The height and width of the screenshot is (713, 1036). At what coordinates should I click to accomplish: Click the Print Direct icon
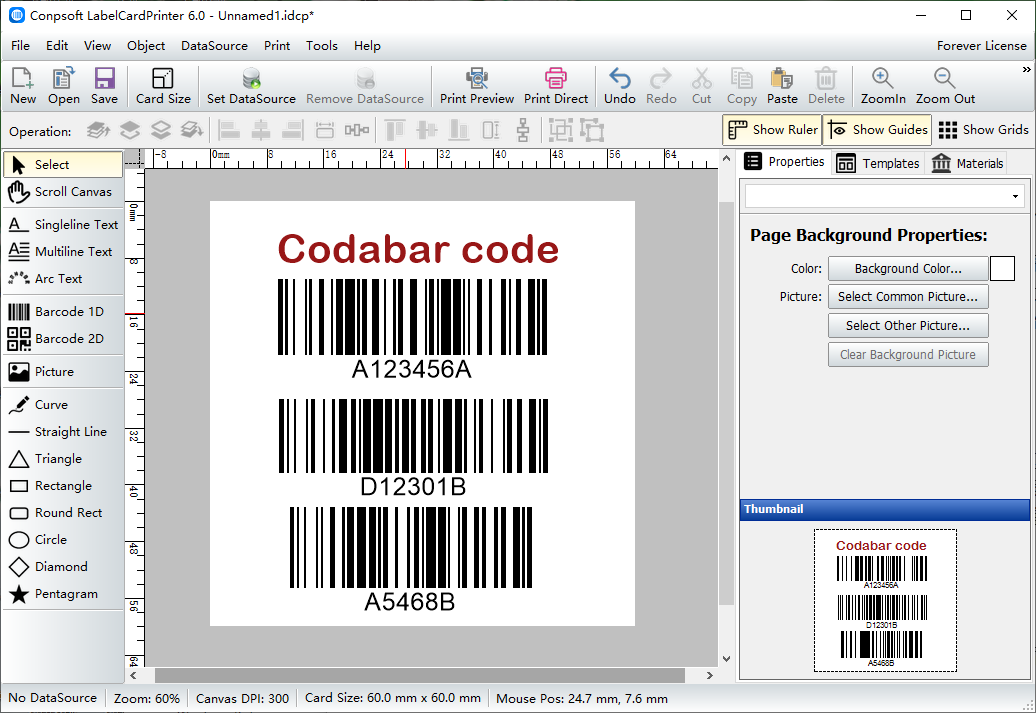[x=556, y=86]
